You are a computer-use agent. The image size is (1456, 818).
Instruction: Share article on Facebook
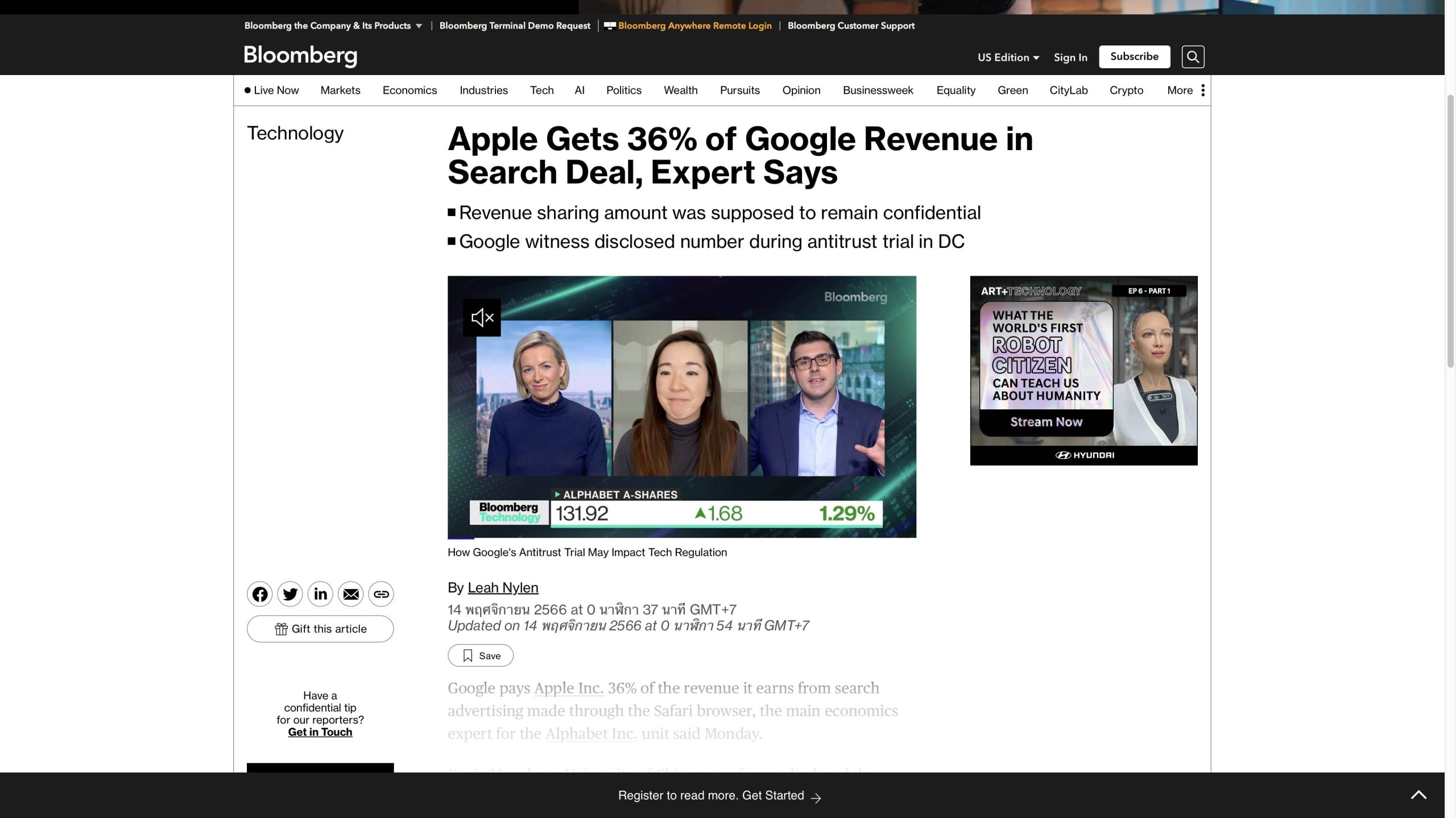[x=259, y=594]
